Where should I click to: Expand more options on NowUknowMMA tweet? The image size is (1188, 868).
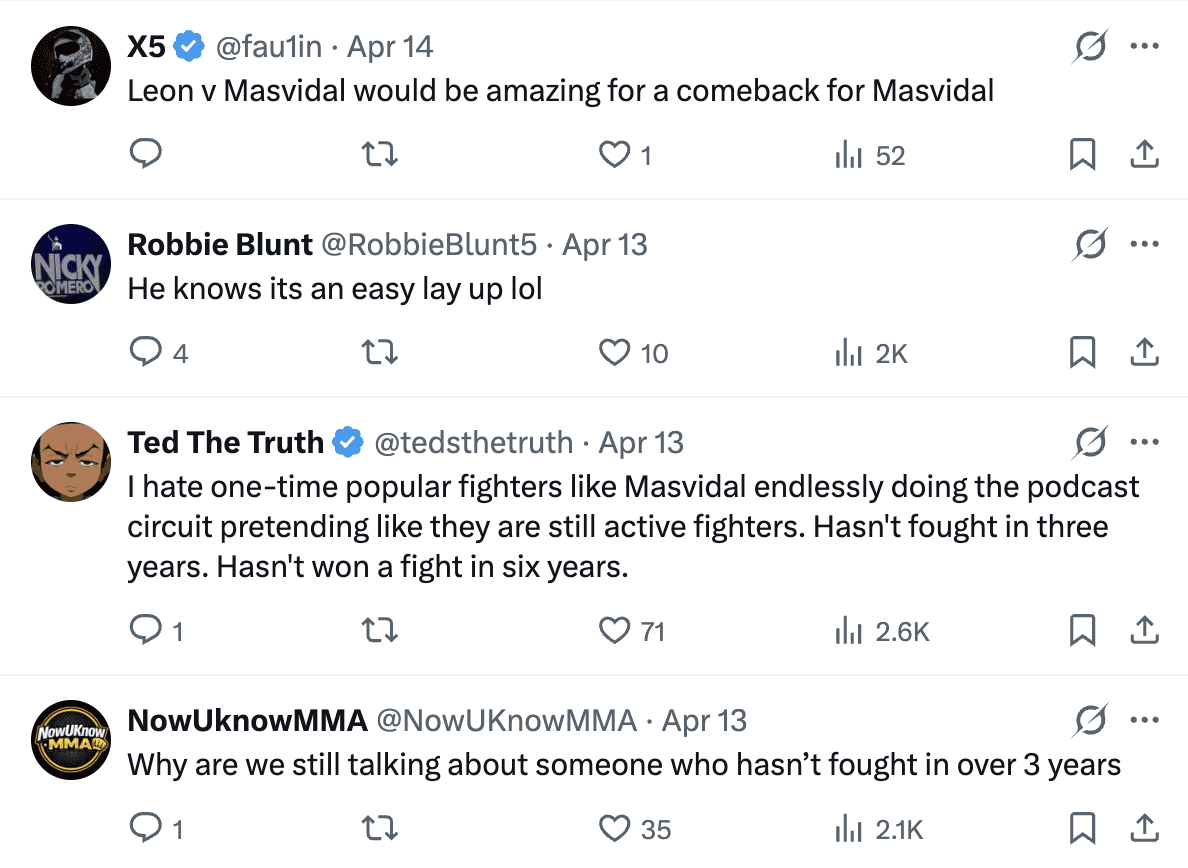1144,720
